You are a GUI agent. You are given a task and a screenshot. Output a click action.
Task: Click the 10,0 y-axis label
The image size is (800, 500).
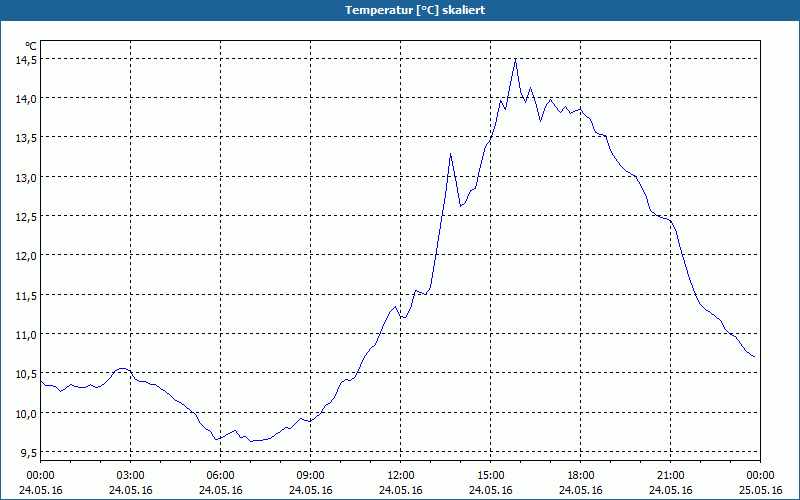[26, 413]
